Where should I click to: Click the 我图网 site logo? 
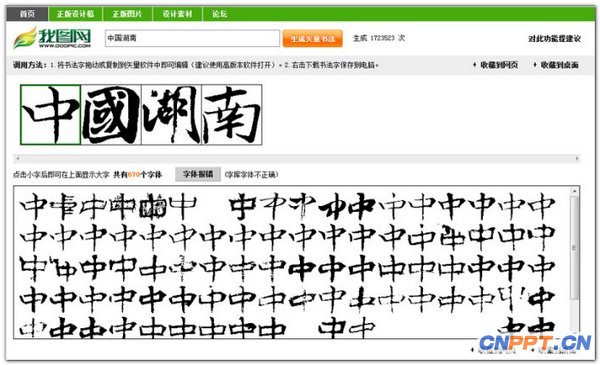point(52,38)
